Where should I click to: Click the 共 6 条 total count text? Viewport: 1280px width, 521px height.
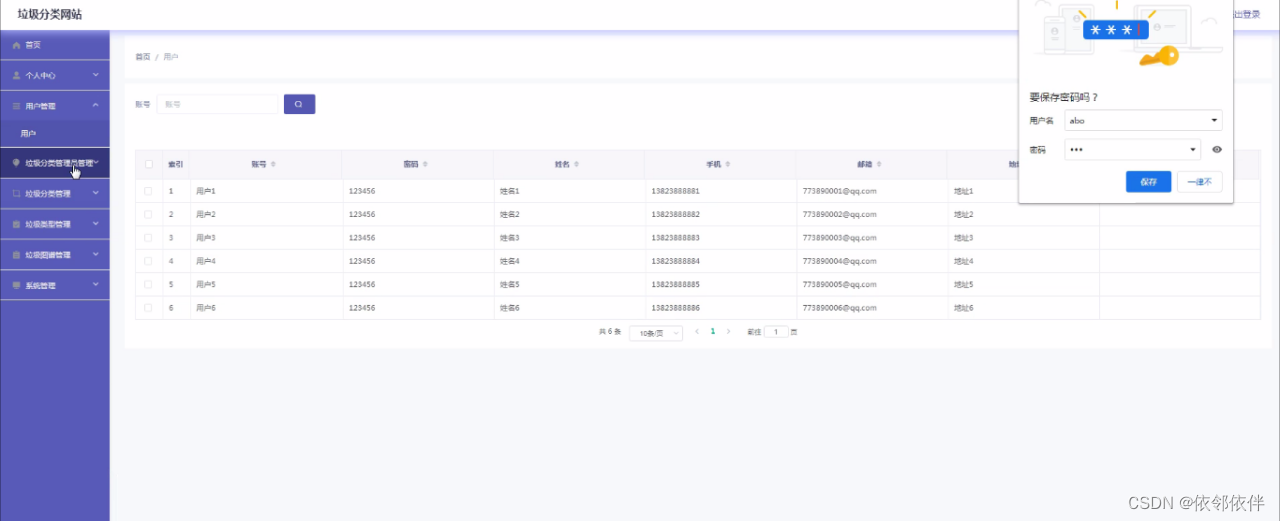(x=610, y=332)
